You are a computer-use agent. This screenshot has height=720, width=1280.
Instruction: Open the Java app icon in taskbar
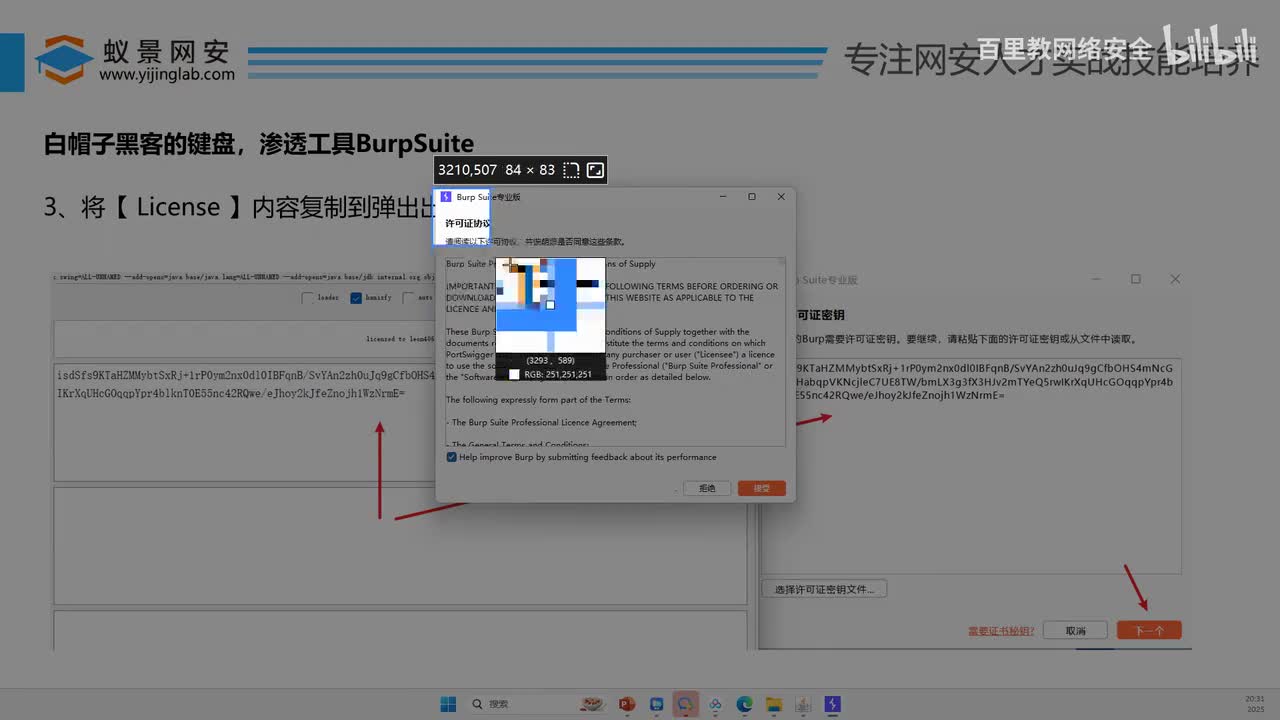[802, 704]
